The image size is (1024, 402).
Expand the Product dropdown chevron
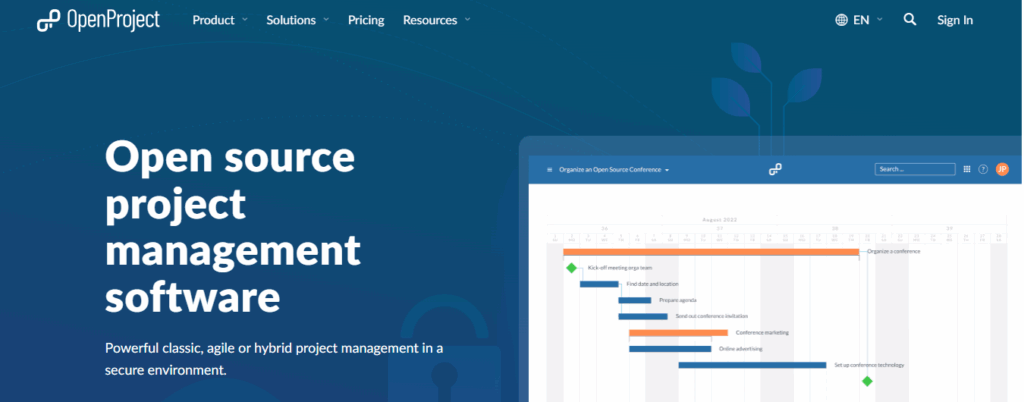245,20
